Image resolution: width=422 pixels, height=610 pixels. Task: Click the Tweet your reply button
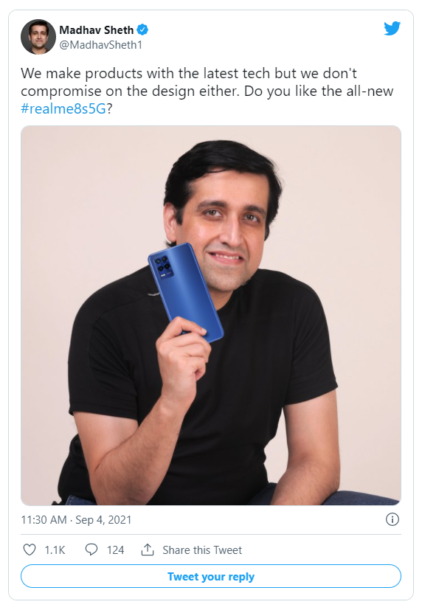point(211,576)
